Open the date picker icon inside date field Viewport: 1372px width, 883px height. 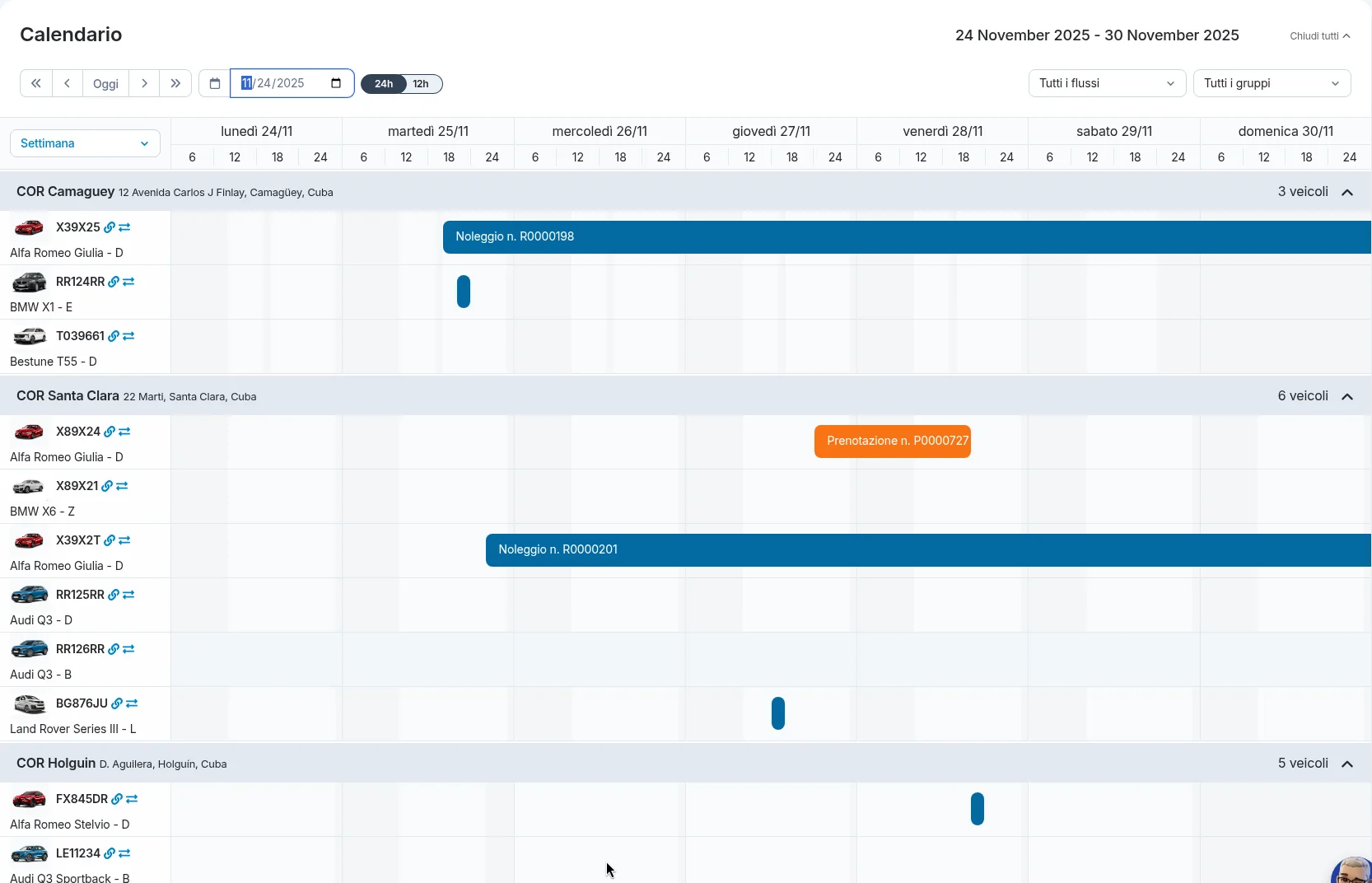coord(336,83)
